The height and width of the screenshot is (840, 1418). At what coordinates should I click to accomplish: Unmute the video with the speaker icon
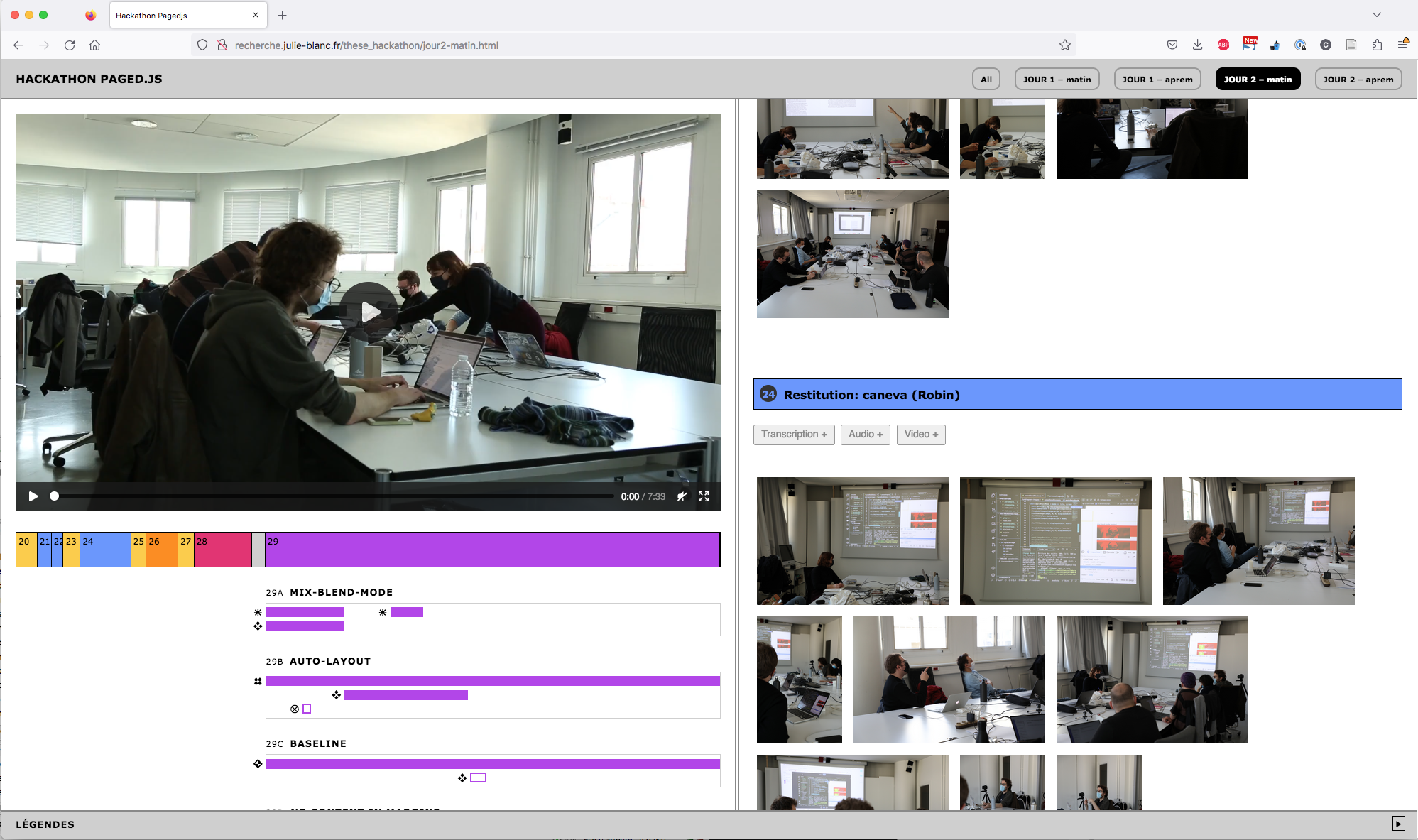coord(682,496)
